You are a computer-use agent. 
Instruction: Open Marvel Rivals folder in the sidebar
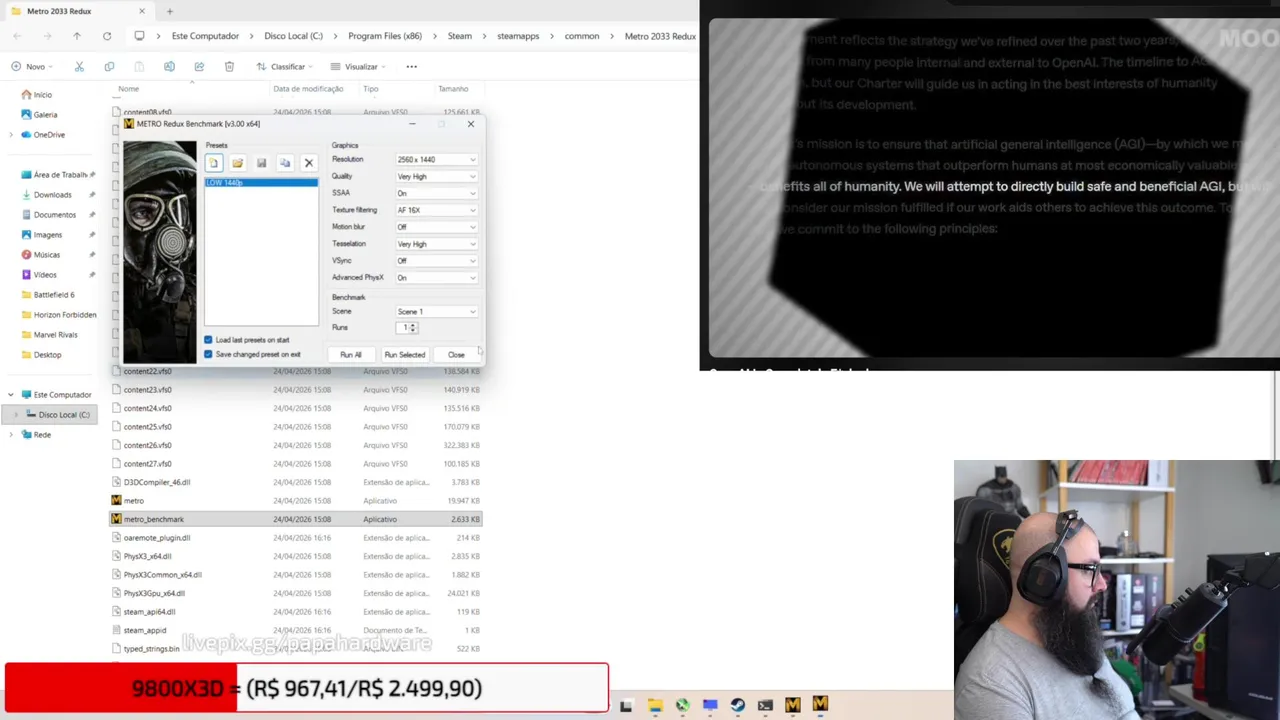pos(55,335)
